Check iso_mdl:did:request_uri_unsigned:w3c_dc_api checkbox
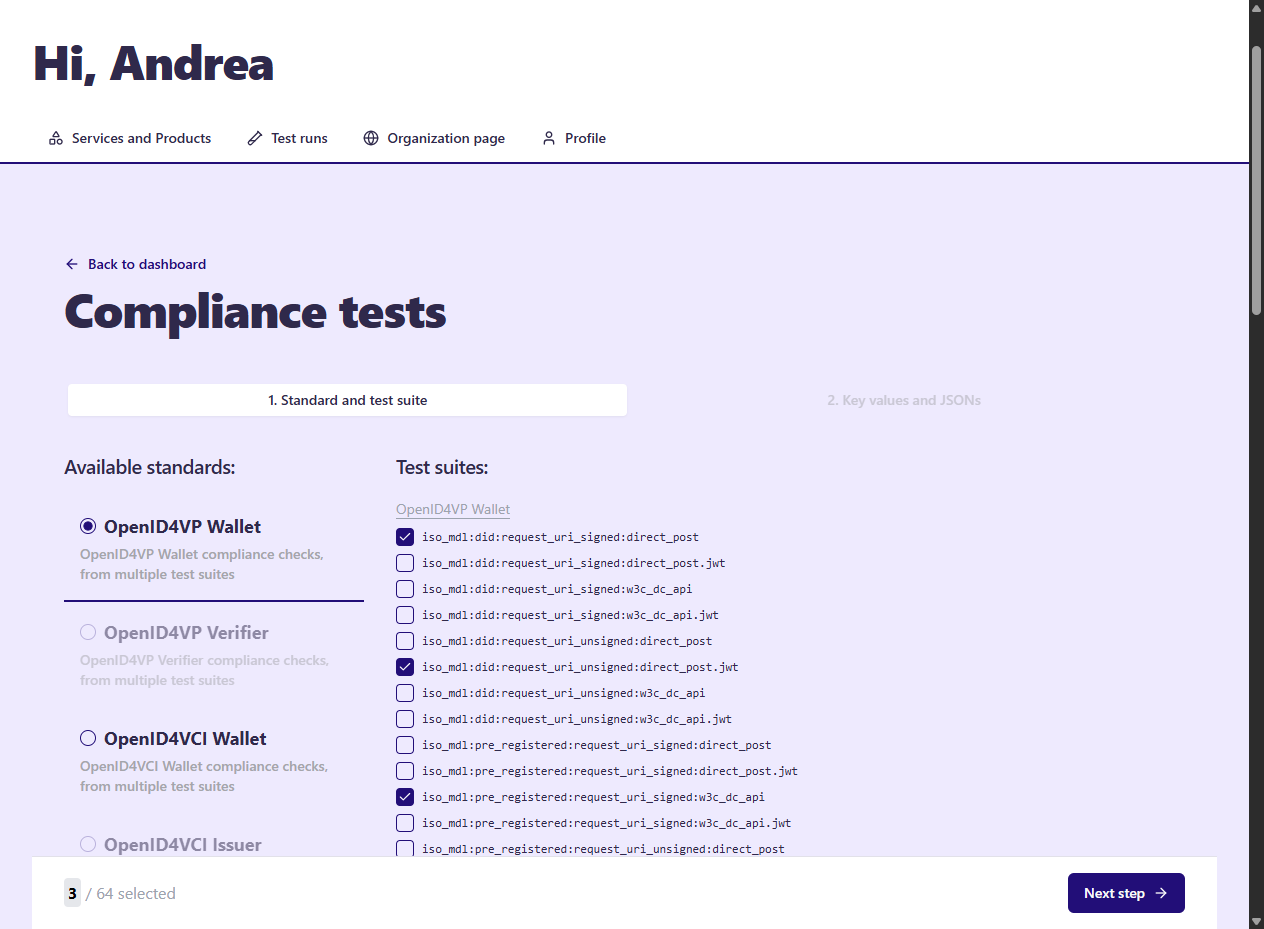Viewport: 1264px width, 929px height. (x=405, y=693)
